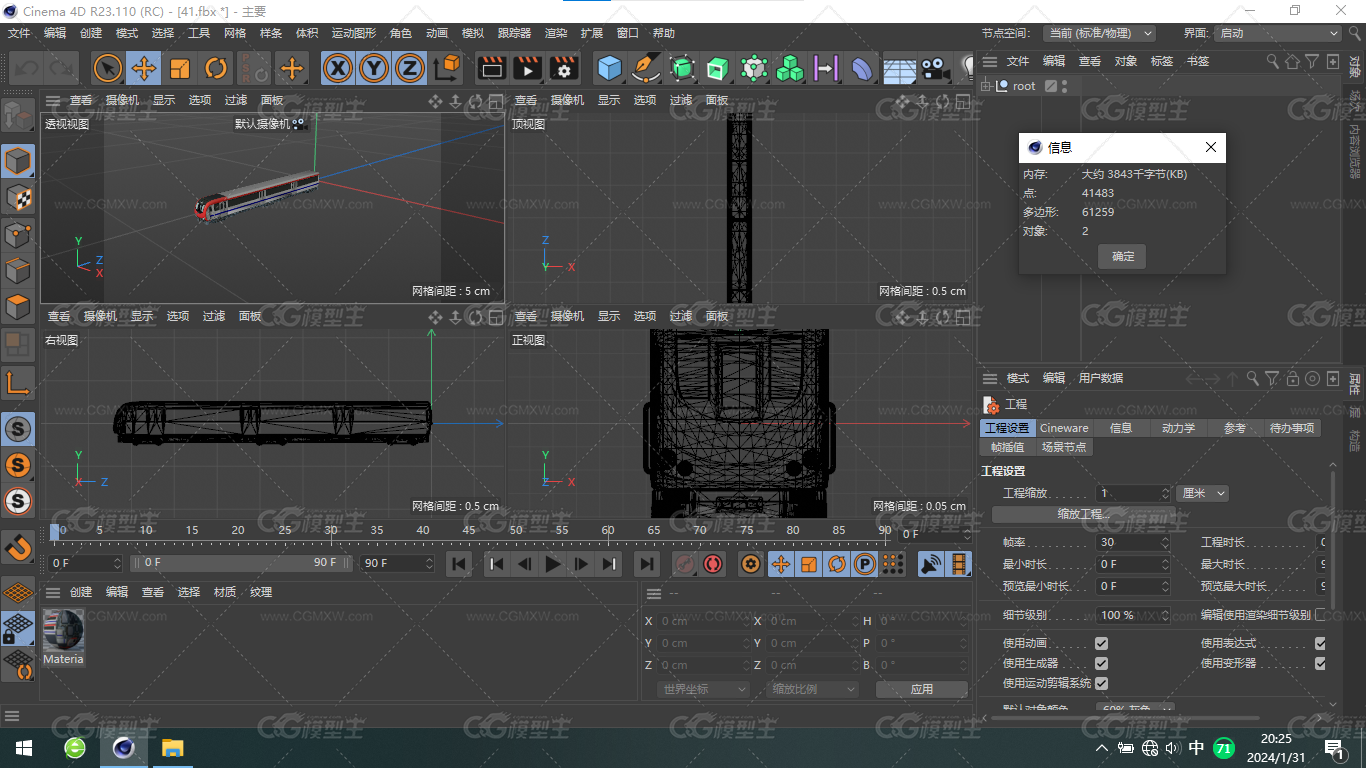This screenshot has width=1366, height=768.
Task: Activate the Rotate tool in top toolbar
Action: point(216,68)
